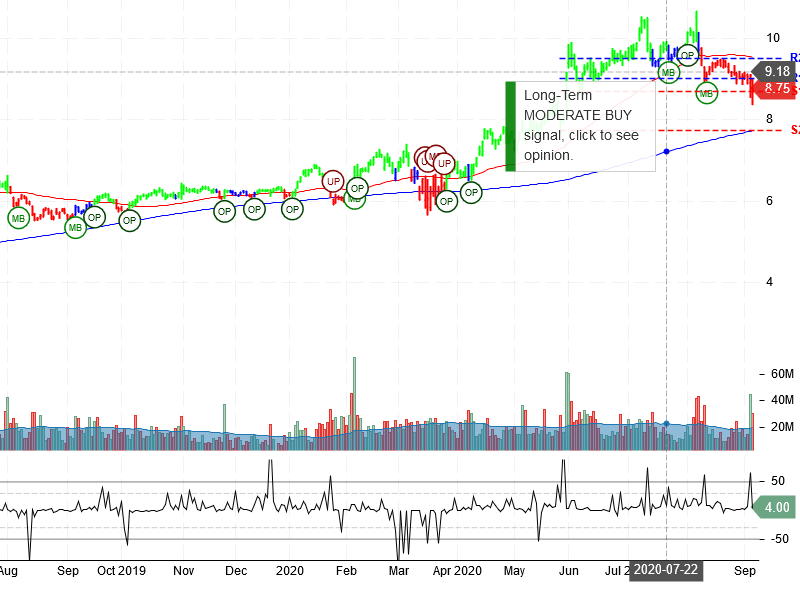Click the OP signal marker from late November 2019
This screenshot has width=800, height=600.
pyautogui.click(x=224, y=211)
